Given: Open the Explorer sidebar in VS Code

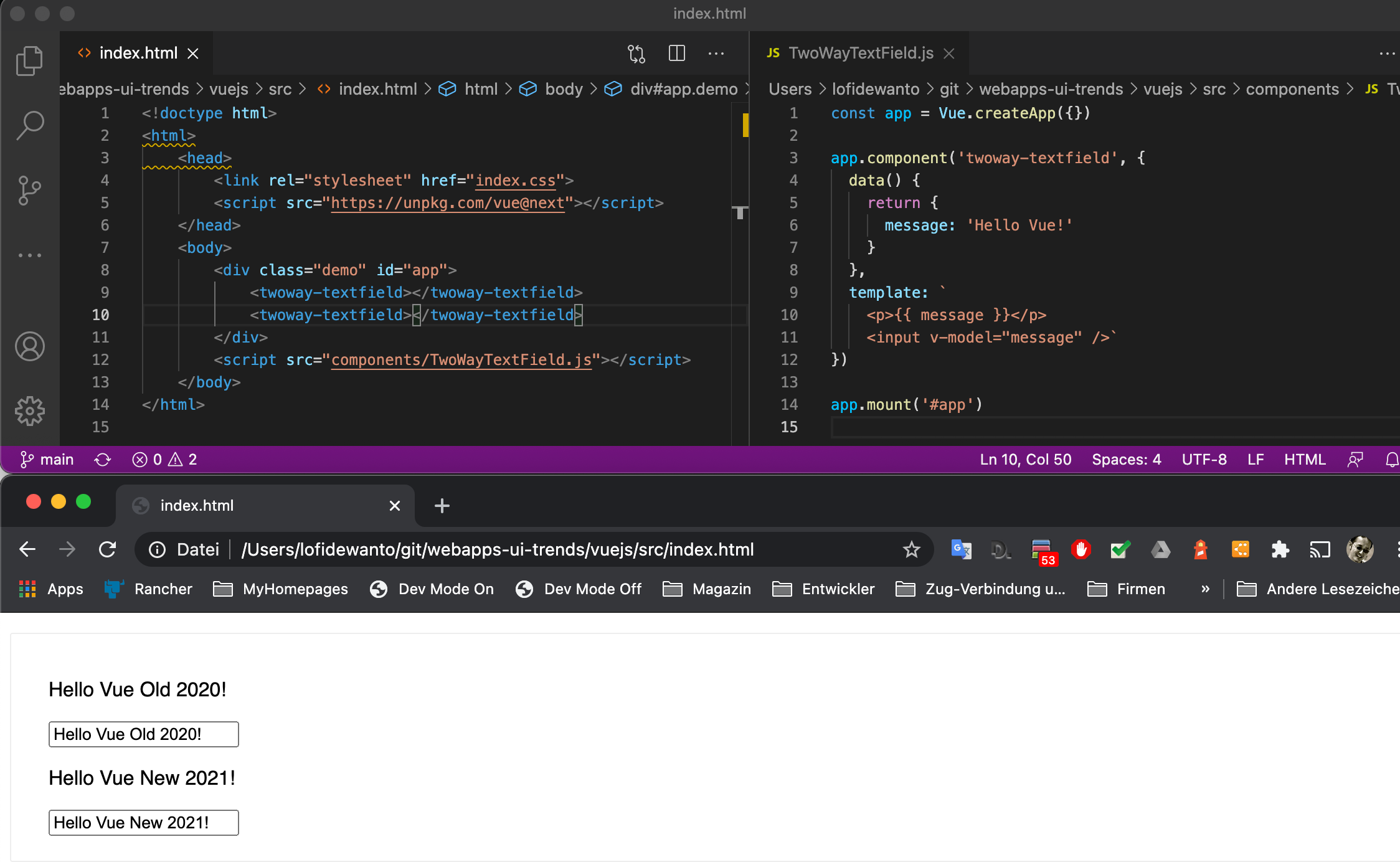Looking at the screenshot, I should click(x=29, y=60).
